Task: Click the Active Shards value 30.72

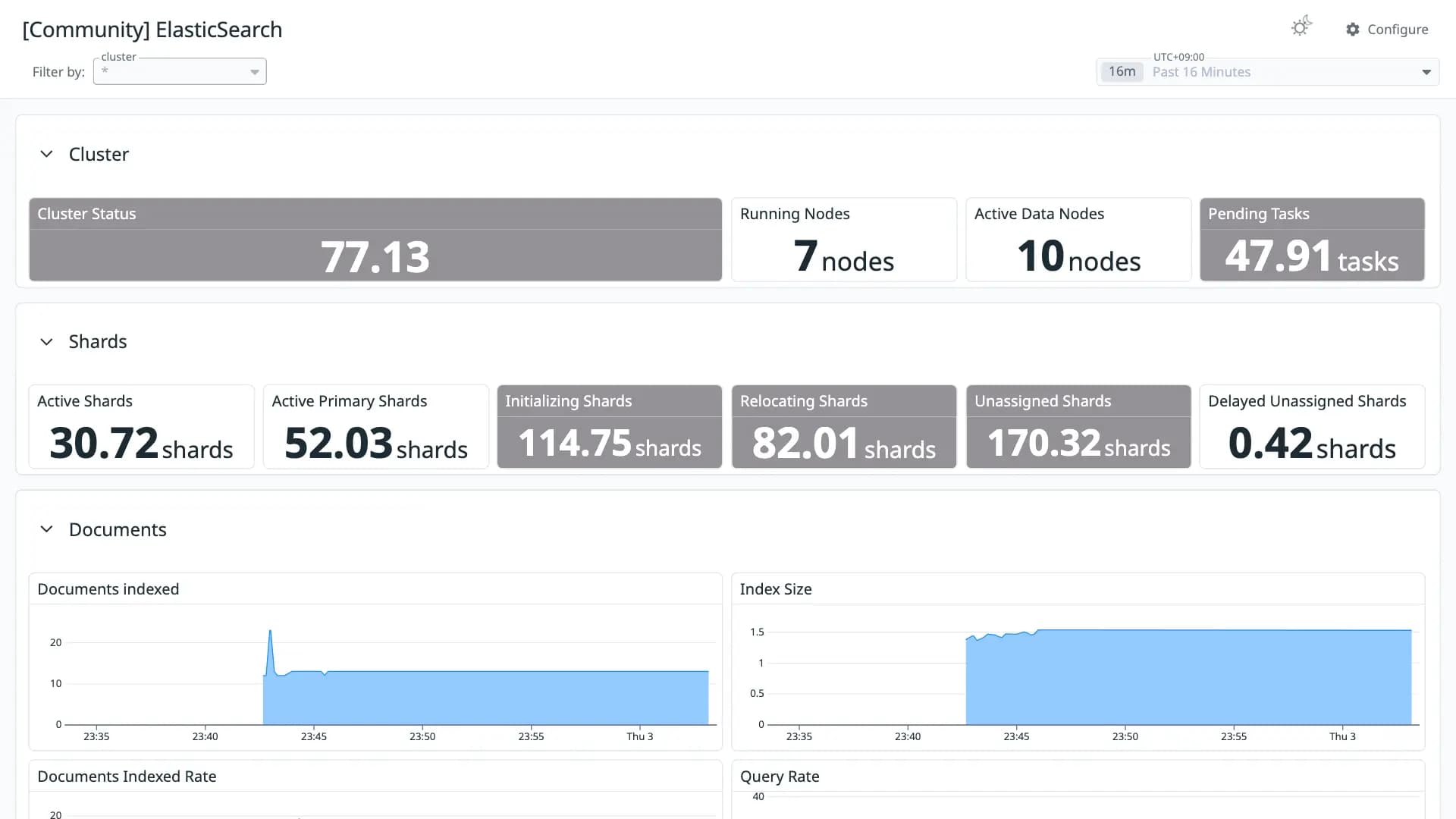Action: coord(104,443)
